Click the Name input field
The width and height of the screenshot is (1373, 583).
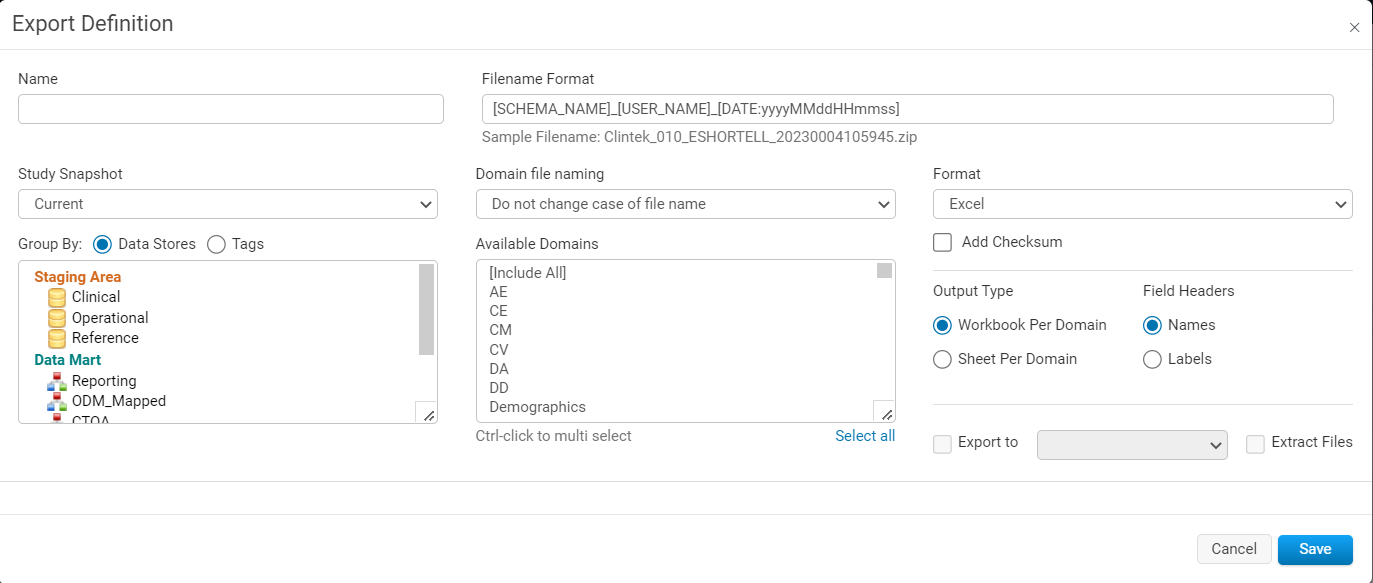click(x=231, y=109)
